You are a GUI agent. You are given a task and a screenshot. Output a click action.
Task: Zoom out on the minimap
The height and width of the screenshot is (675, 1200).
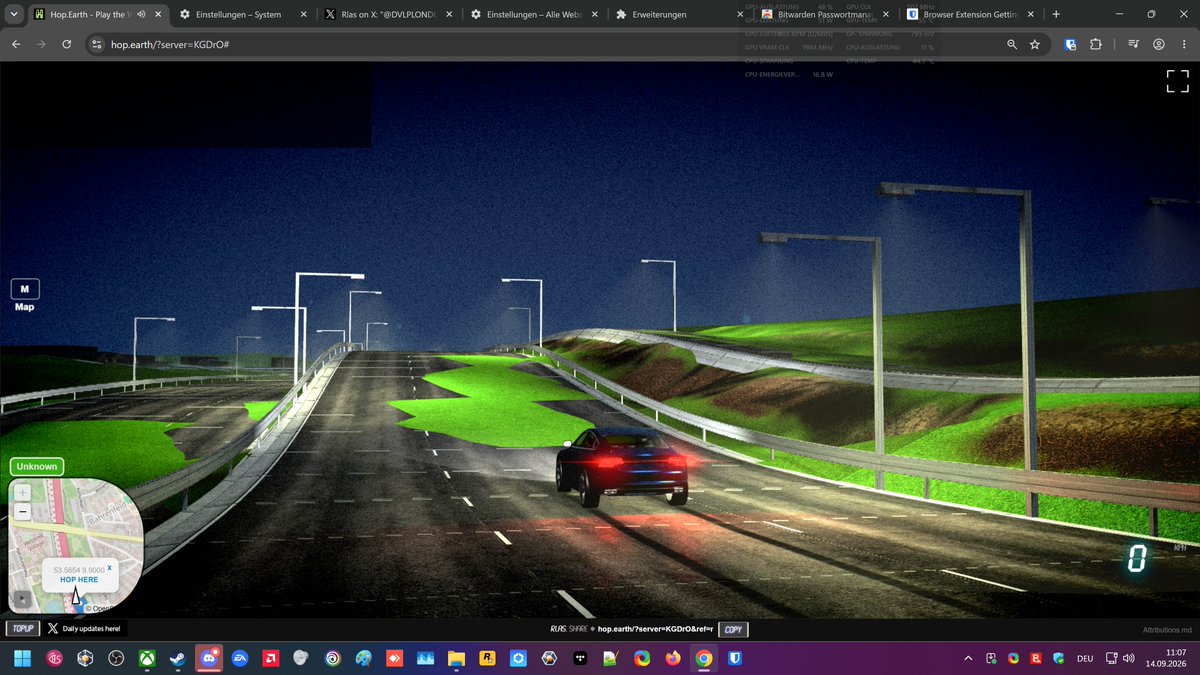click(24, 511)
